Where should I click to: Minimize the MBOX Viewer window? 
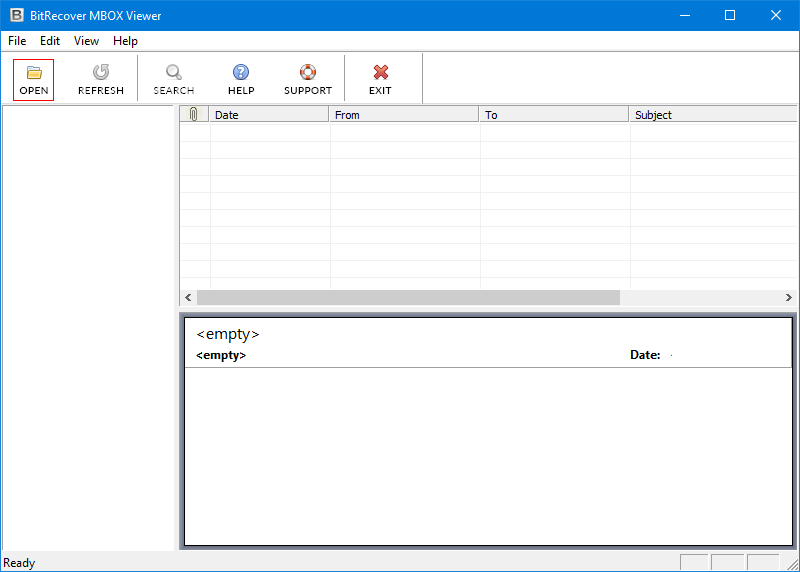coord(685,15)
